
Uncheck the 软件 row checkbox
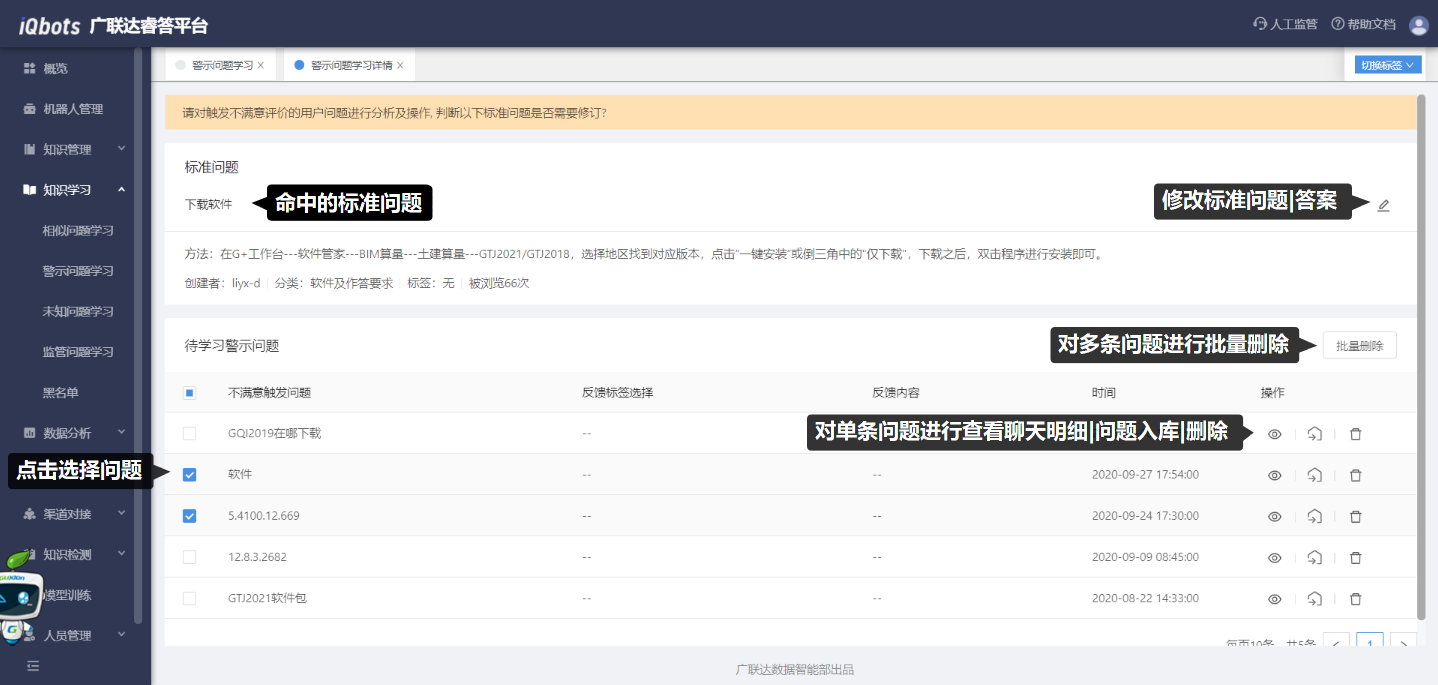tap(190, 475)
